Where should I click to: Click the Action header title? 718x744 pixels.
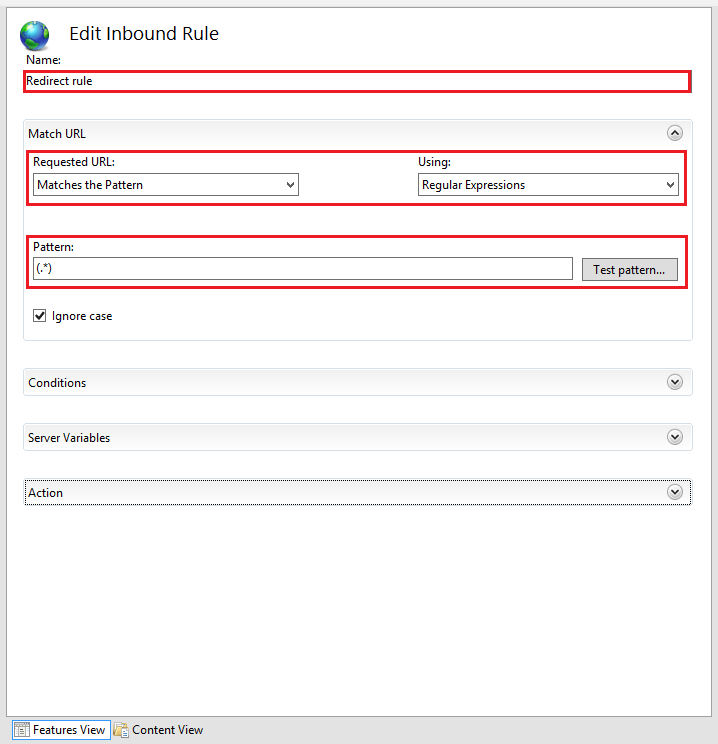45,493
